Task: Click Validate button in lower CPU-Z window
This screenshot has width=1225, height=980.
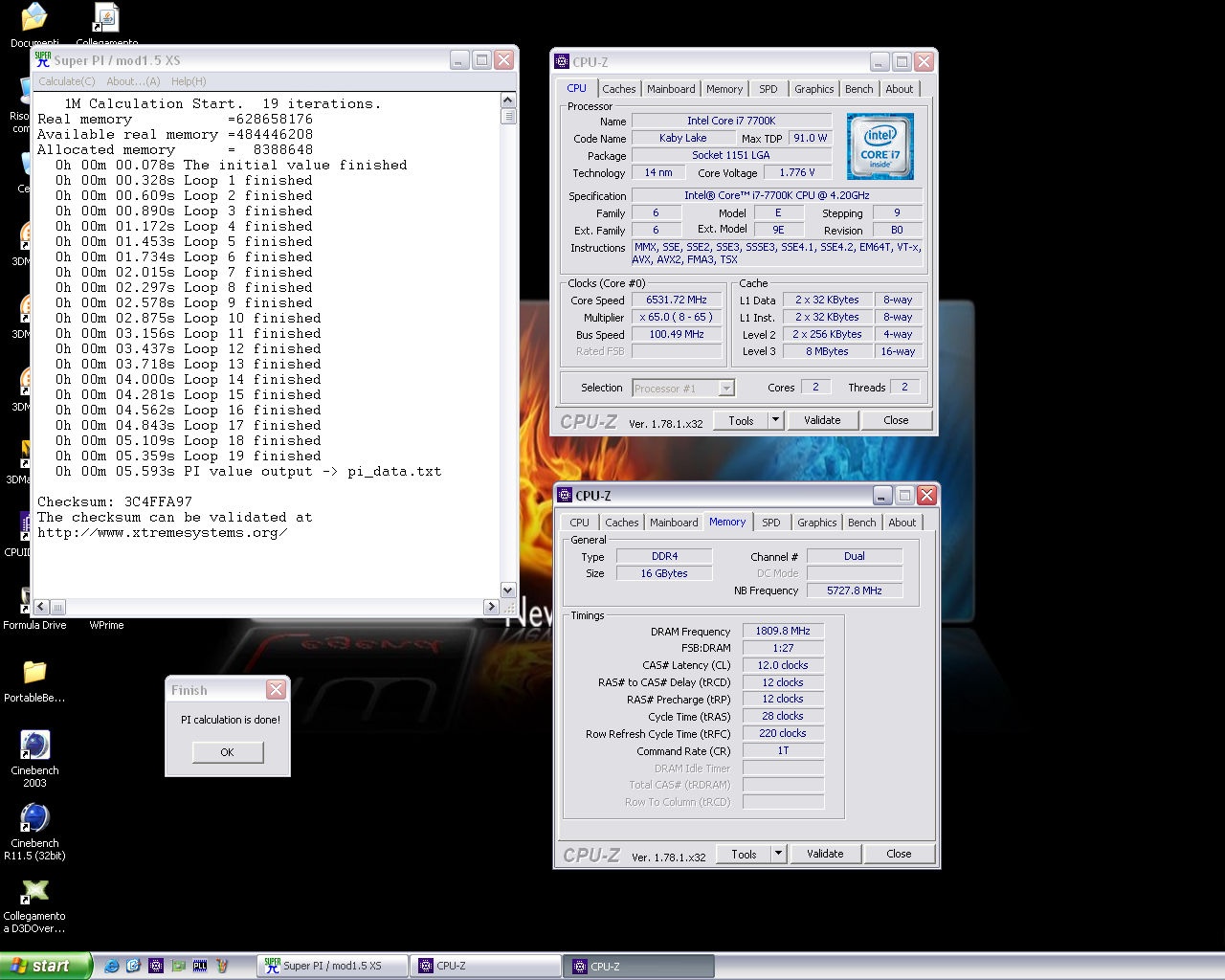Action: (825, 854)
